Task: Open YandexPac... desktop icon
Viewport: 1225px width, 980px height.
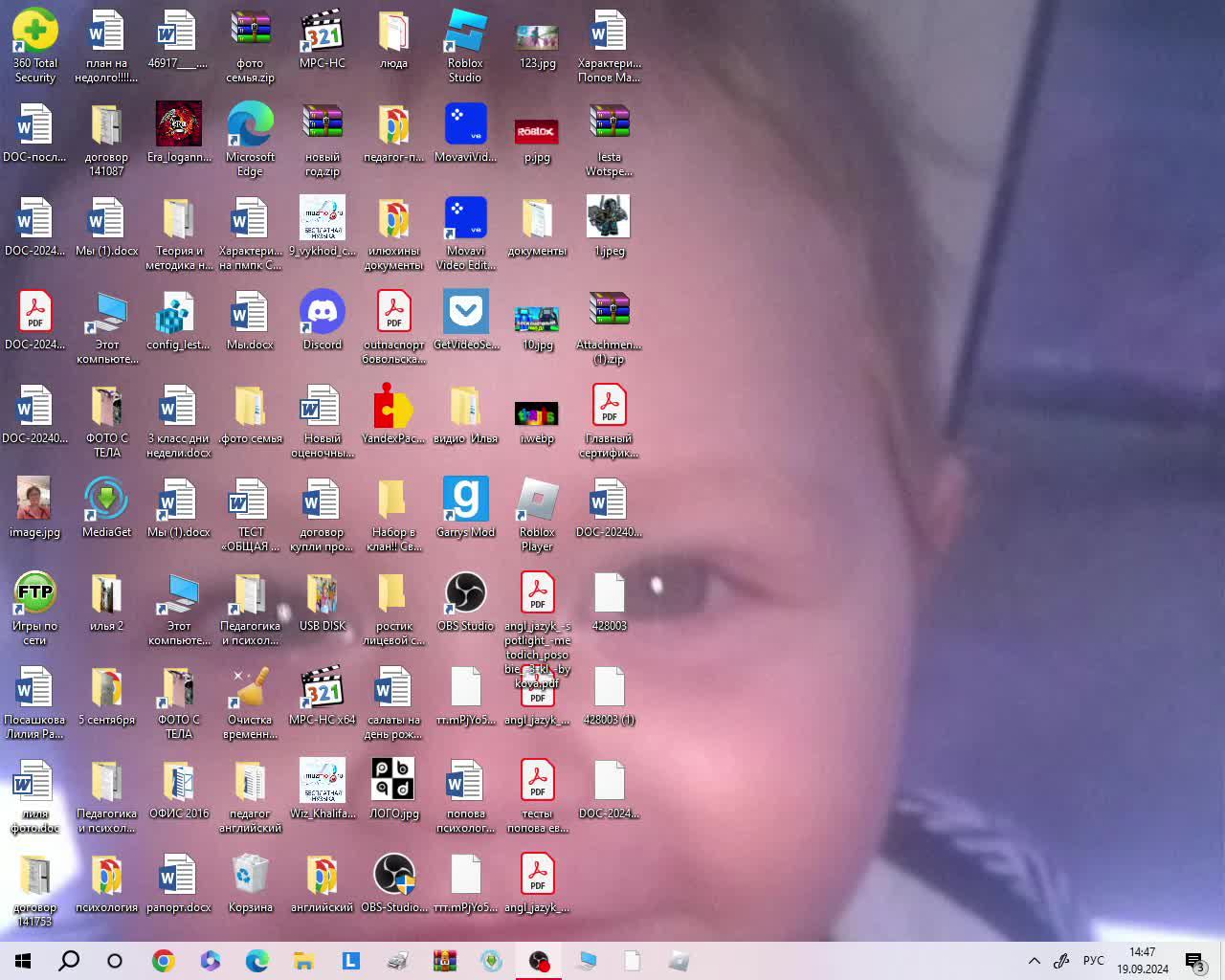Action: pos(393,413)
